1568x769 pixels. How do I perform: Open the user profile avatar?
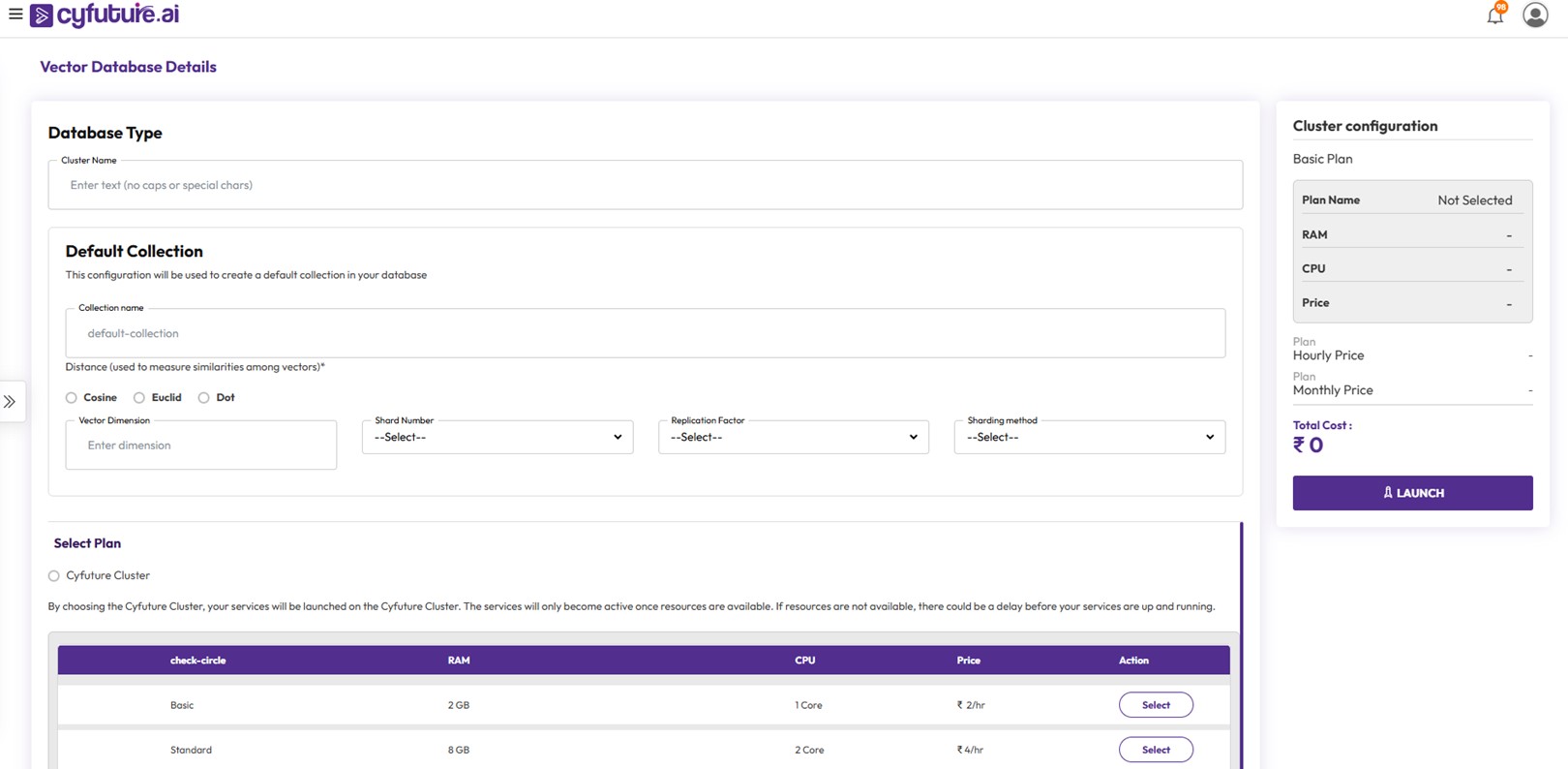point(1534,15)
